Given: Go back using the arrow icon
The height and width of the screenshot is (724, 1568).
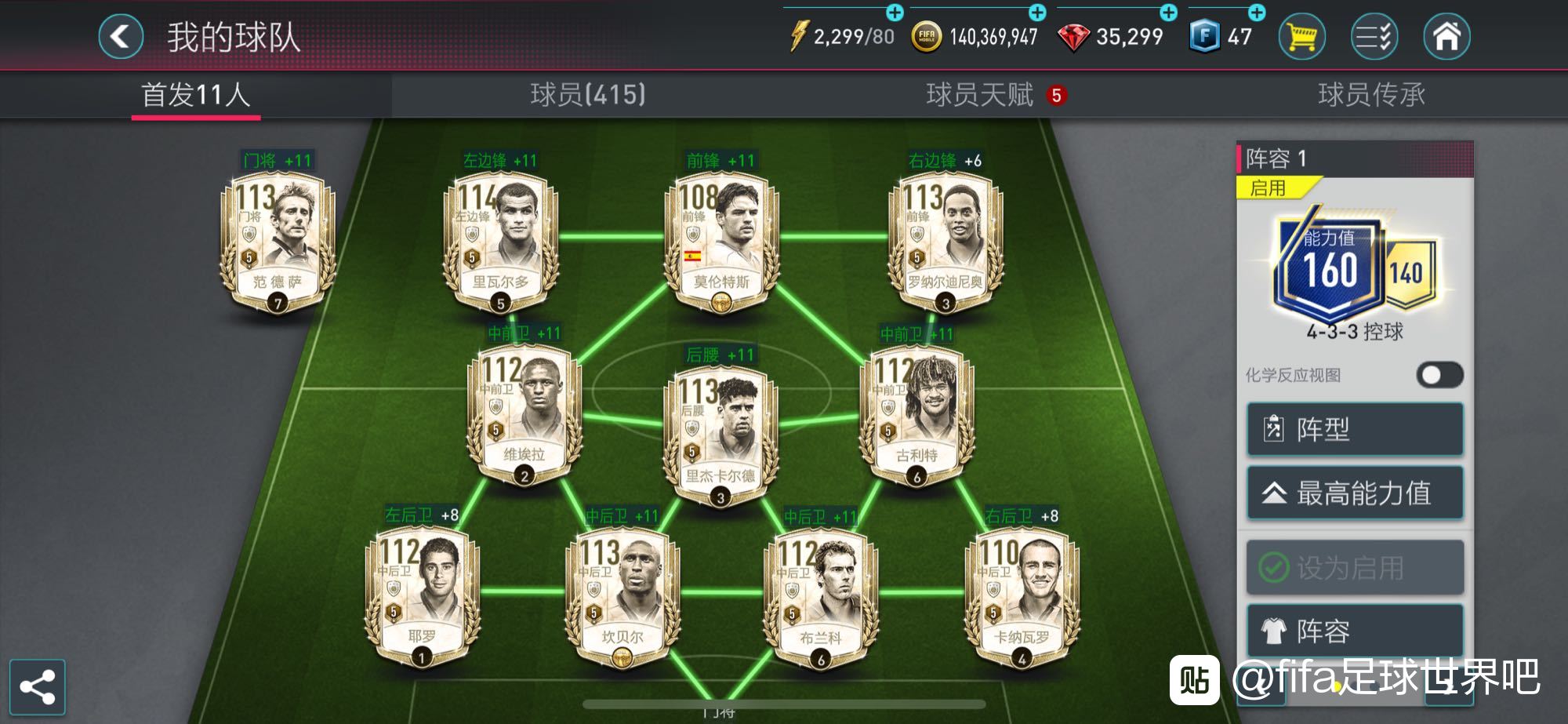Looking at the screenshot, I should 121,36.
